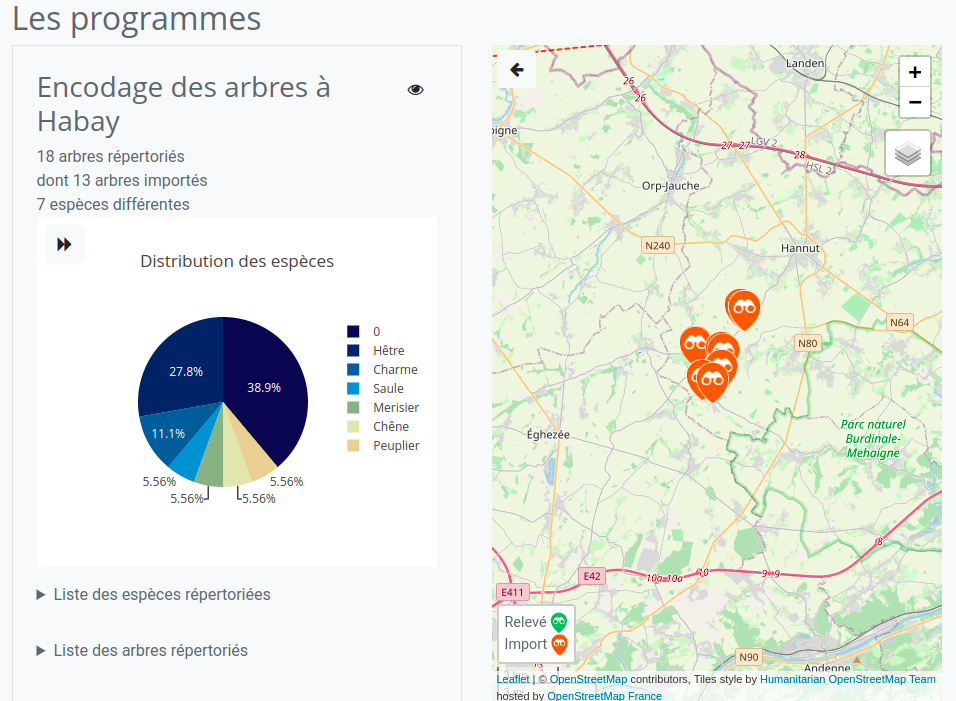The height and width of the screenshot is (701, 956).
Task: Open the OpenStreetMap contributors link
Action: [x=588, y=680]
